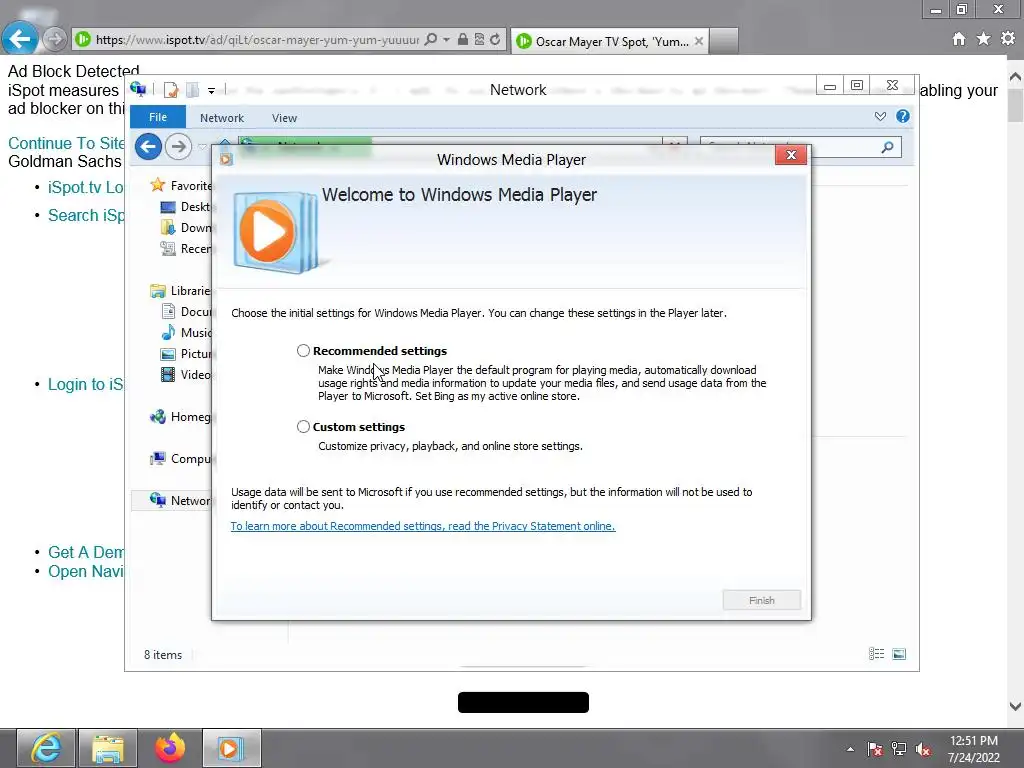This screenshot has width=1024, height=768.
Task: Open the View ribbon tab
Action: coord(284,118)
